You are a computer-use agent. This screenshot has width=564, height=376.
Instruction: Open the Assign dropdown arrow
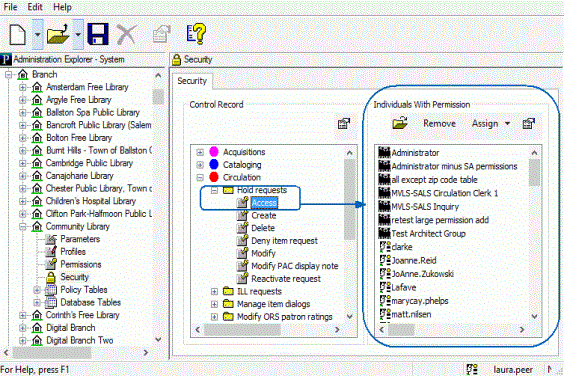[507, 123]
